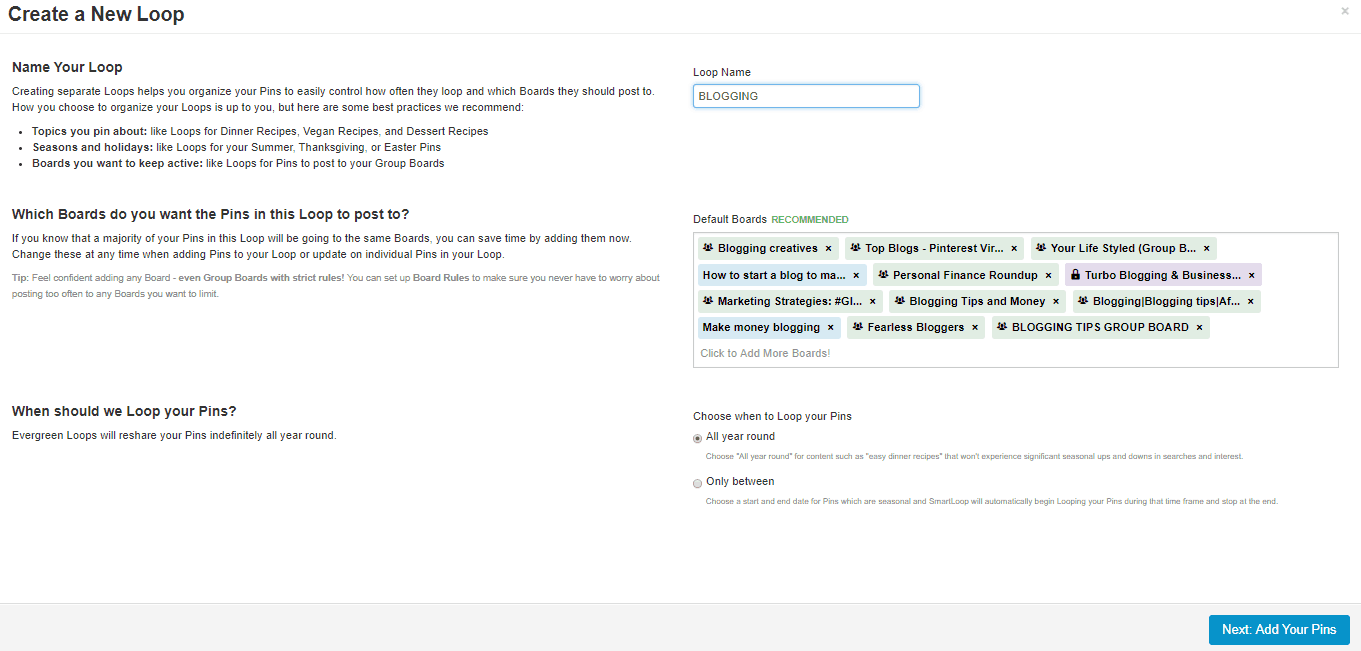Click to Add More Boards field
Screen dimensions: 1361x651
765,353
